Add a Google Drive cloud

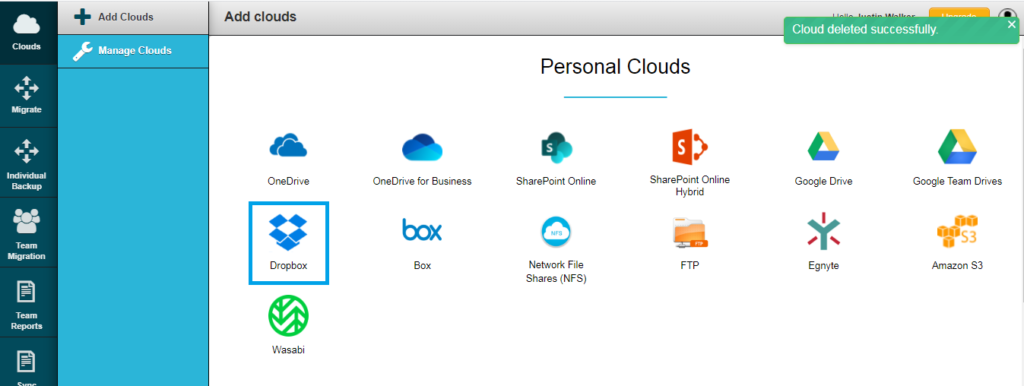coord(824,146)
